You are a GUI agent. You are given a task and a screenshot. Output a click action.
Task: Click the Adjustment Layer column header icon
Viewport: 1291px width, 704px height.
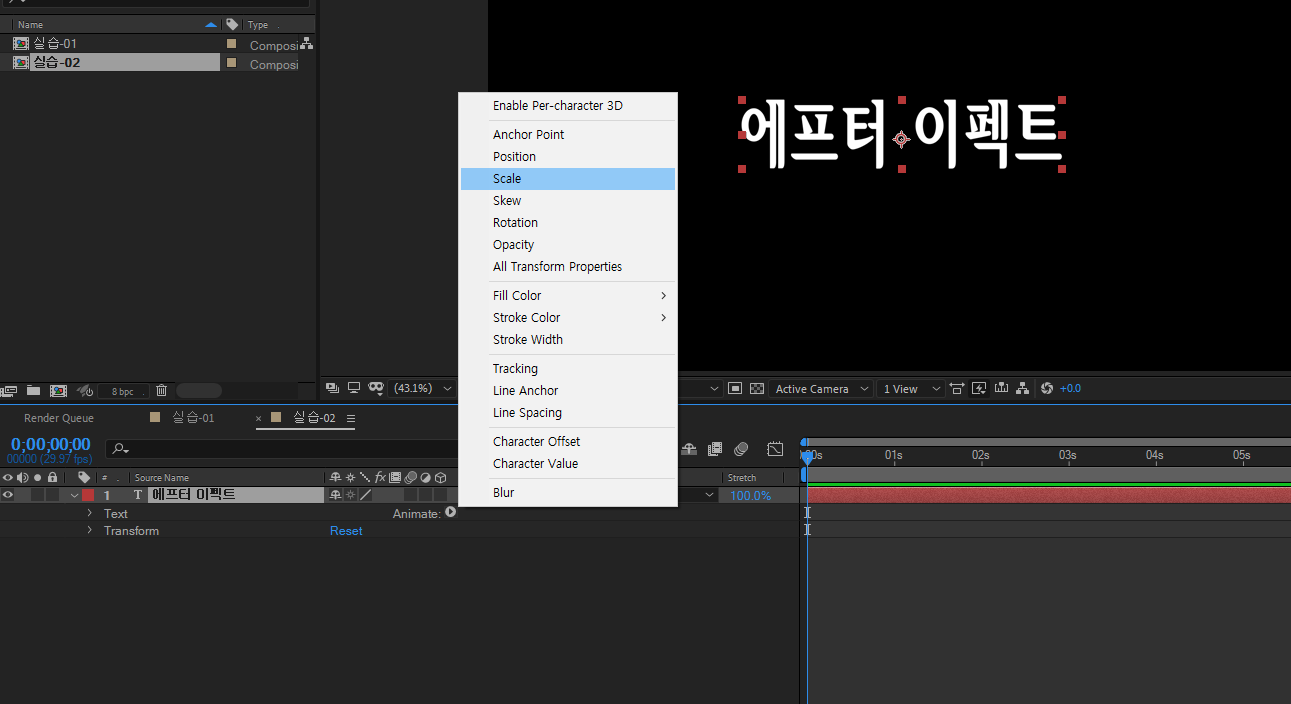coord(425,478)
